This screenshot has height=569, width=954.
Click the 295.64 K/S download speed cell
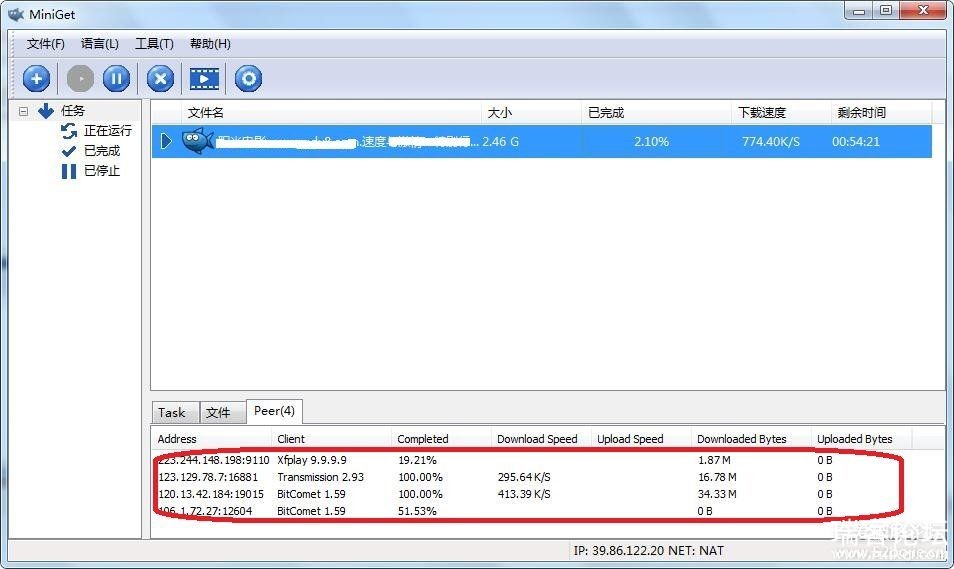click(524, 477)
